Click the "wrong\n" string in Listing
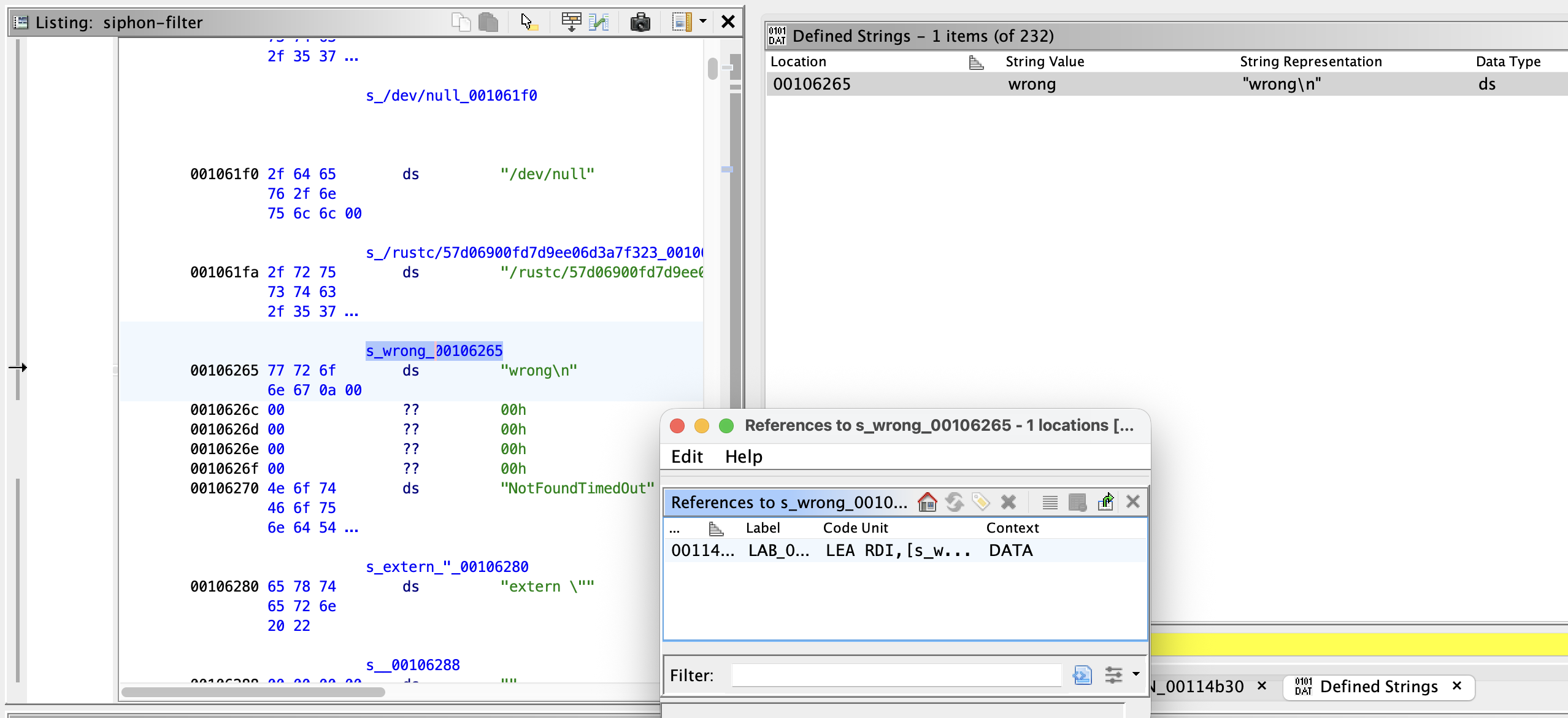Screen dimensions: 1568x718 click(x=539, y=371)
